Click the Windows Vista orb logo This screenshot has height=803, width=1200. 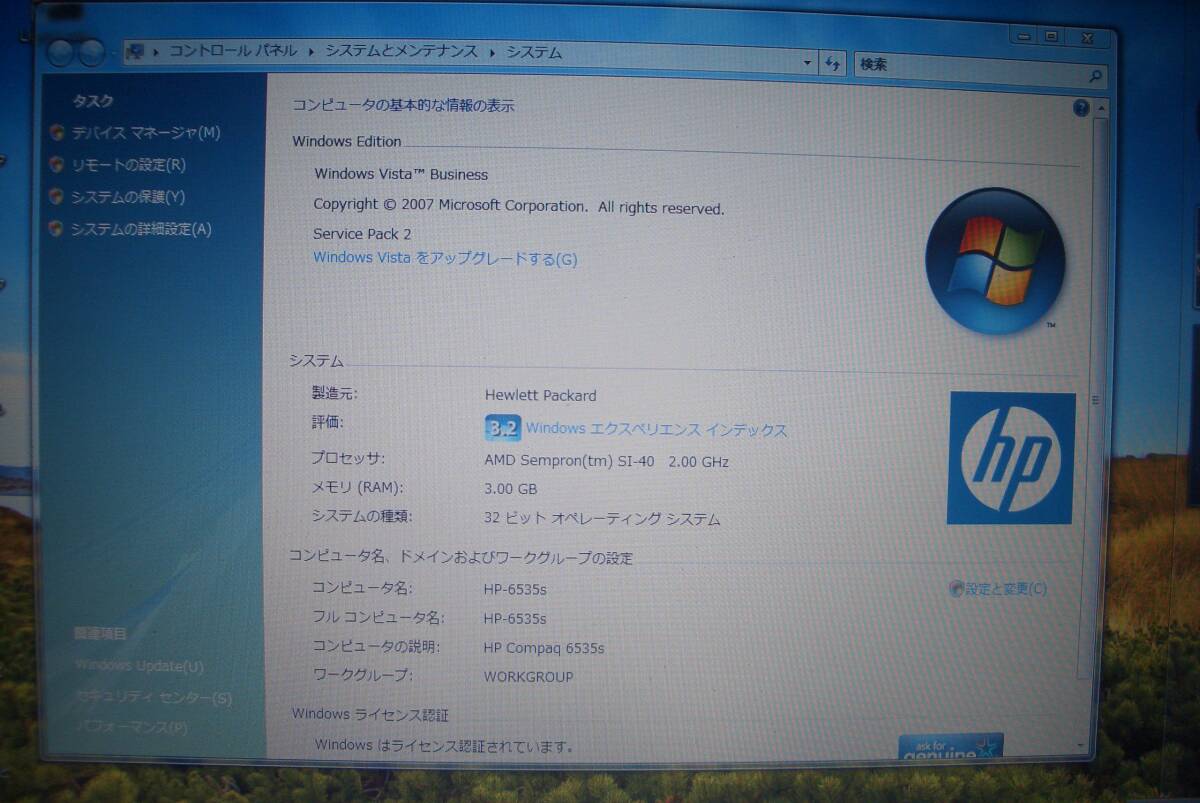click(x=994, y=262)
